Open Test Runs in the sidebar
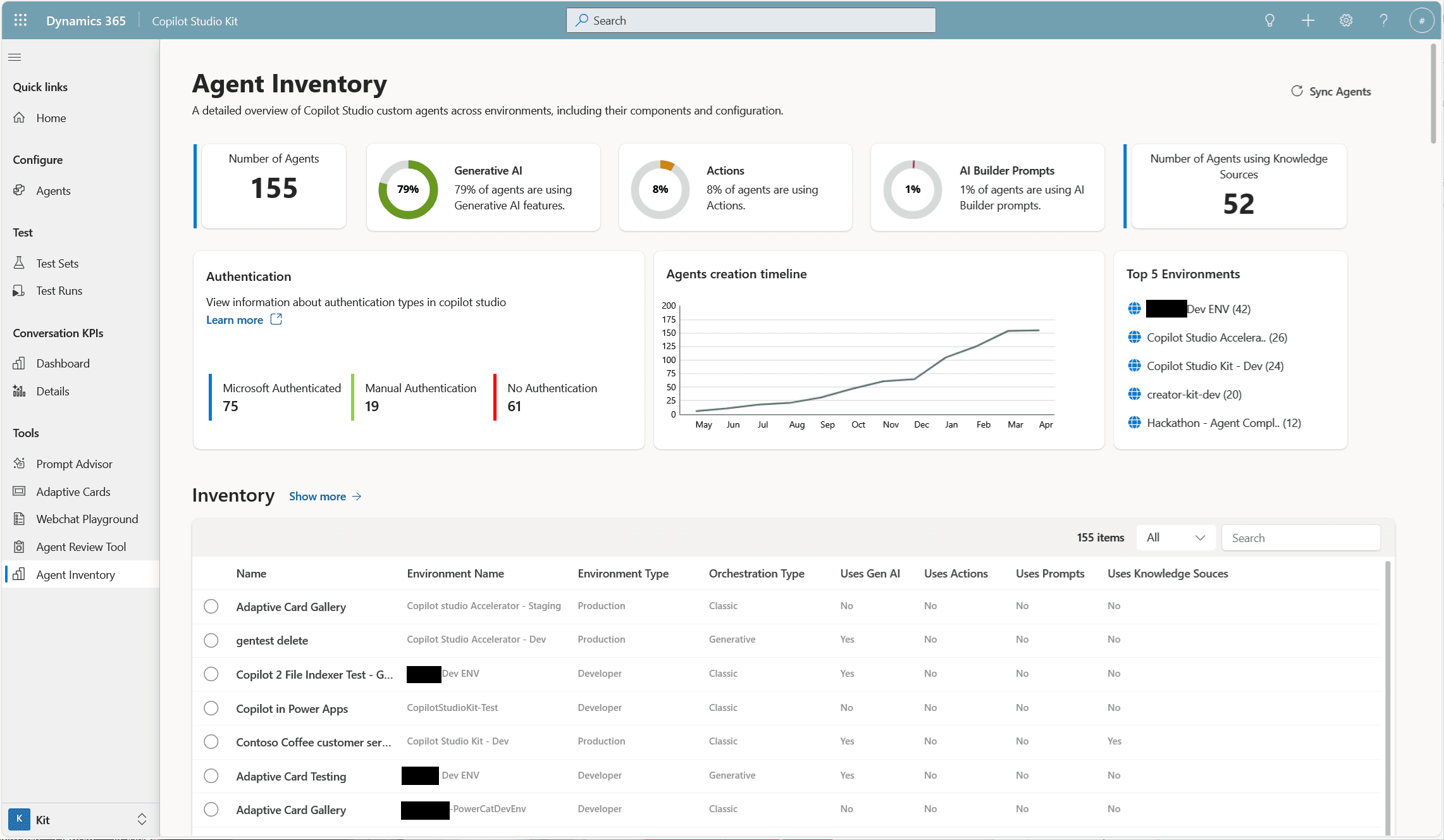The image size is (1444, 840). click(59, 290)
